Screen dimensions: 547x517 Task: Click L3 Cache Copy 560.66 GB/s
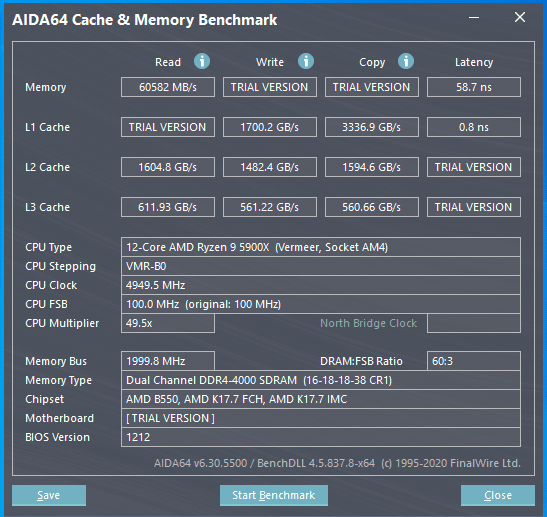click(x=372, y=207)
